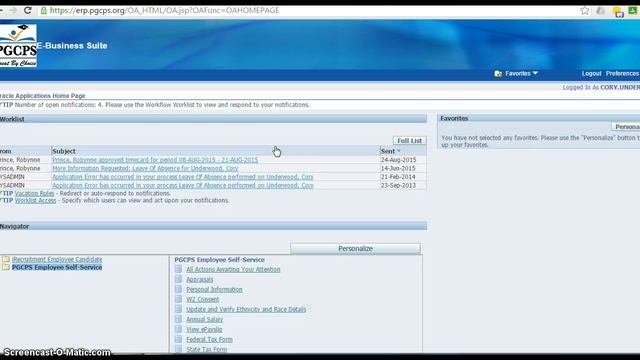Open Personal Information link

[x=214, y=289]
